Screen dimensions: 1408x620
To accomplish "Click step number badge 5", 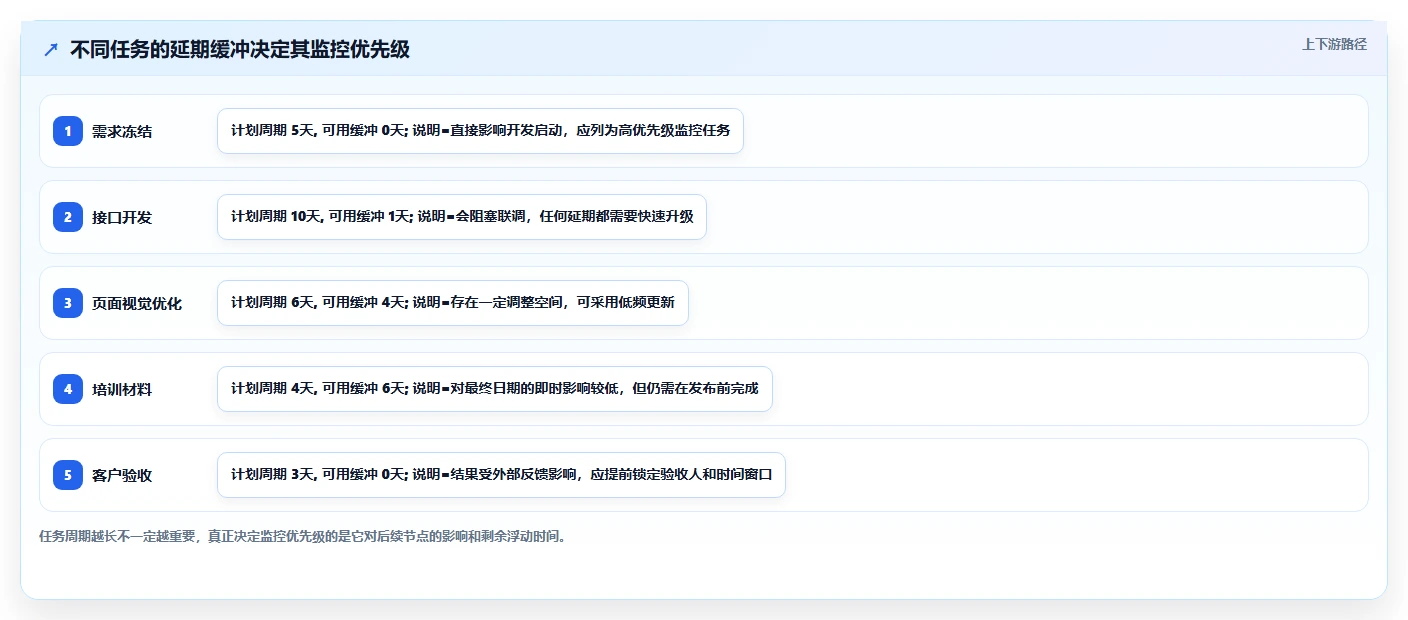I will [x=68, y=475].
